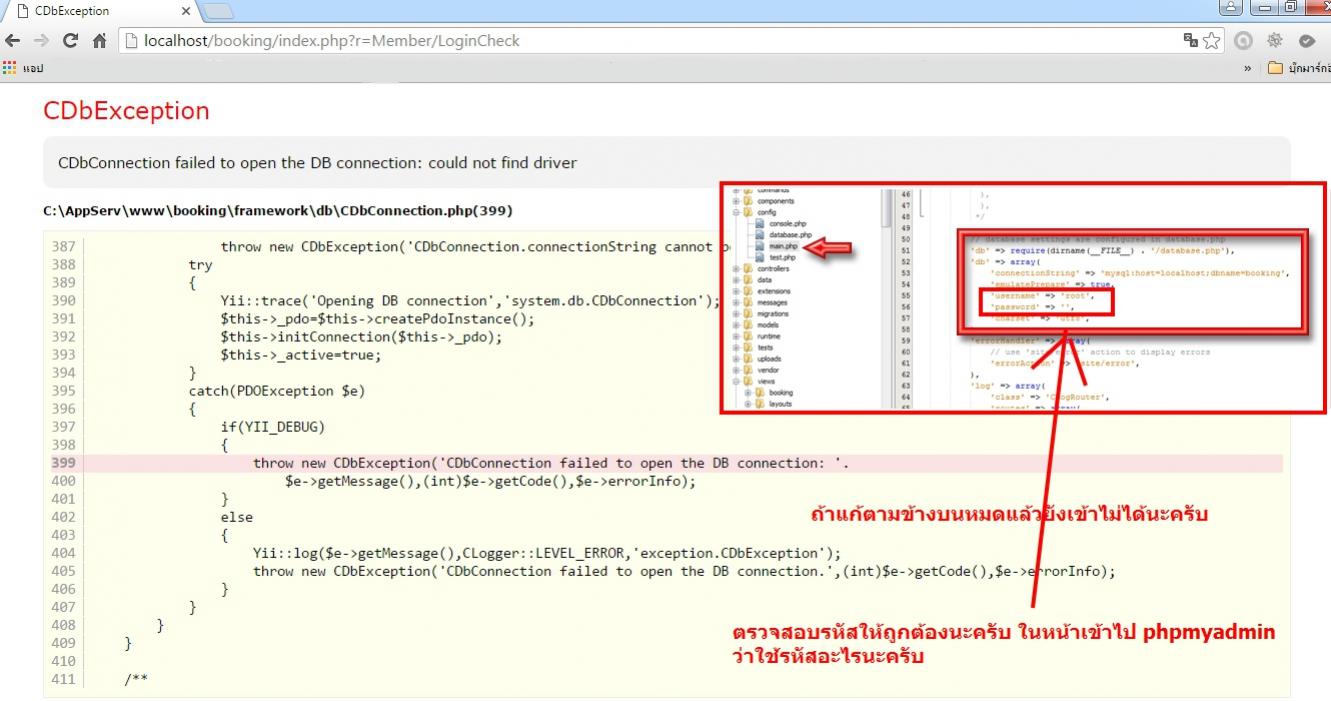Screen dimensions: 1331x701
Task: Click the 'try' keyword on line 388
Action: (201, 265)
